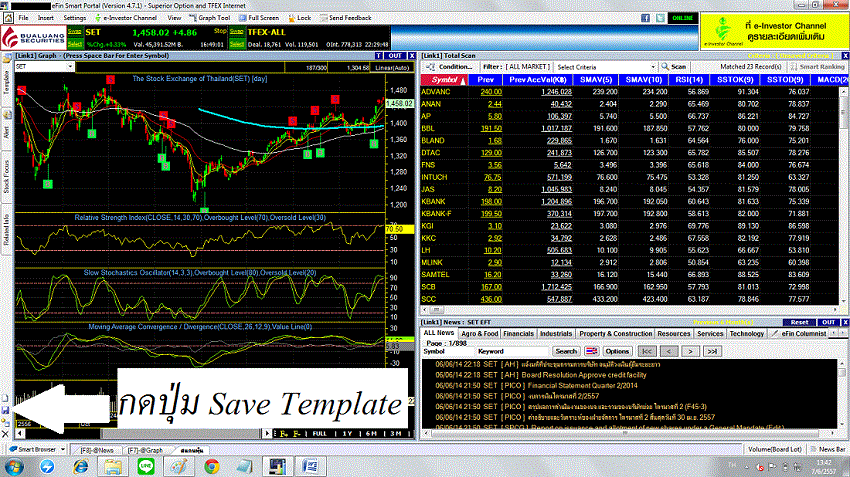This screenshot has width=850, height=477.
Task: Click the Search button in News panel
Action: pyautogui.click(x=566, y=351)
